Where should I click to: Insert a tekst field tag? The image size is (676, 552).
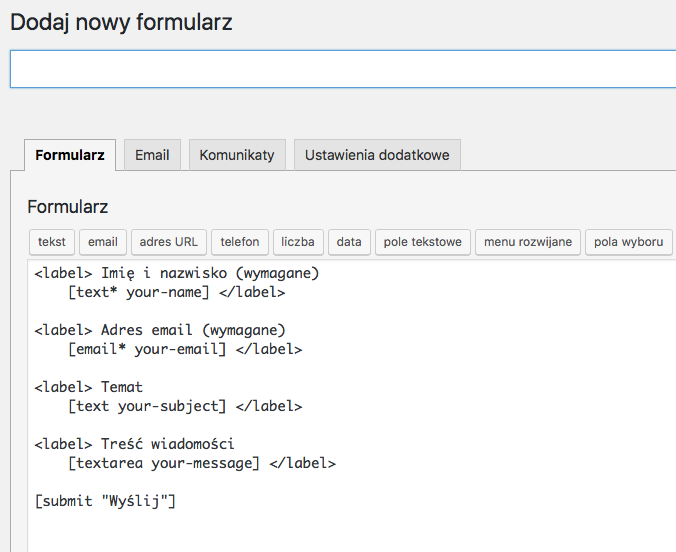52,242
